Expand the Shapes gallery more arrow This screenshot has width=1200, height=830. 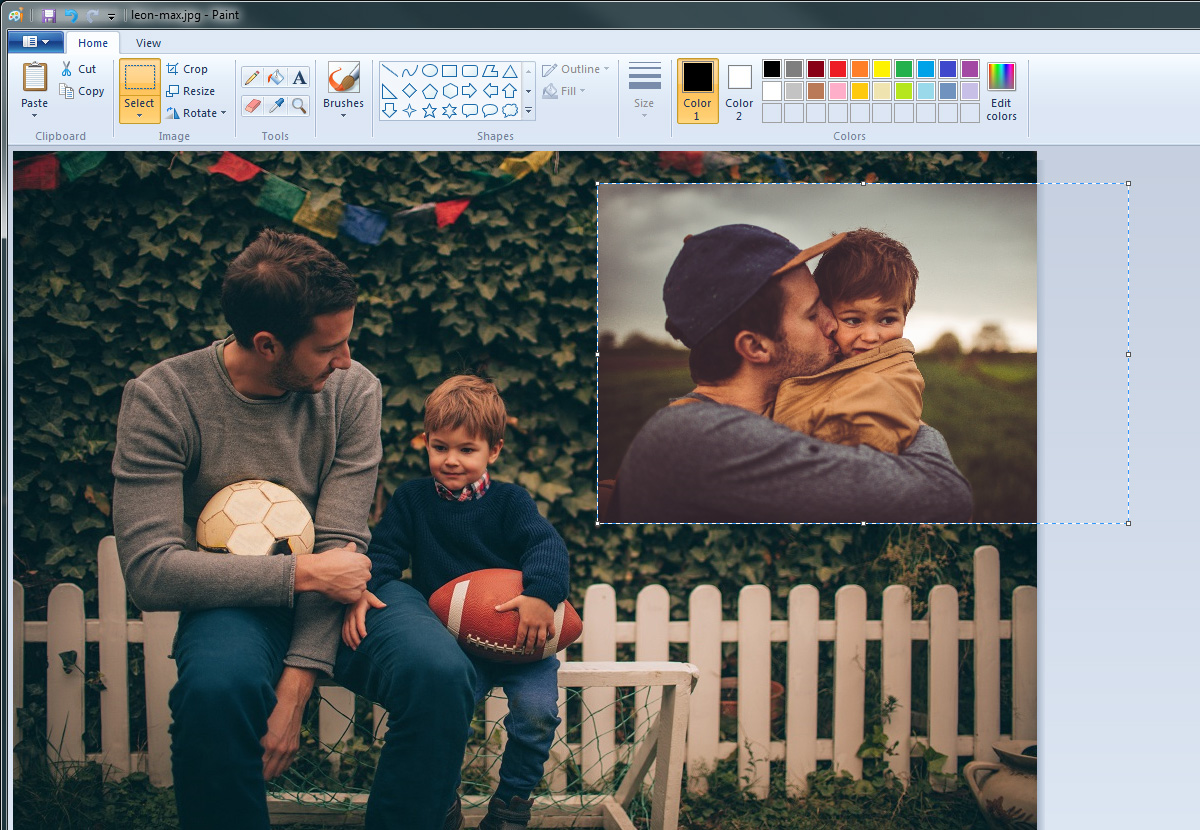(528, 113)
